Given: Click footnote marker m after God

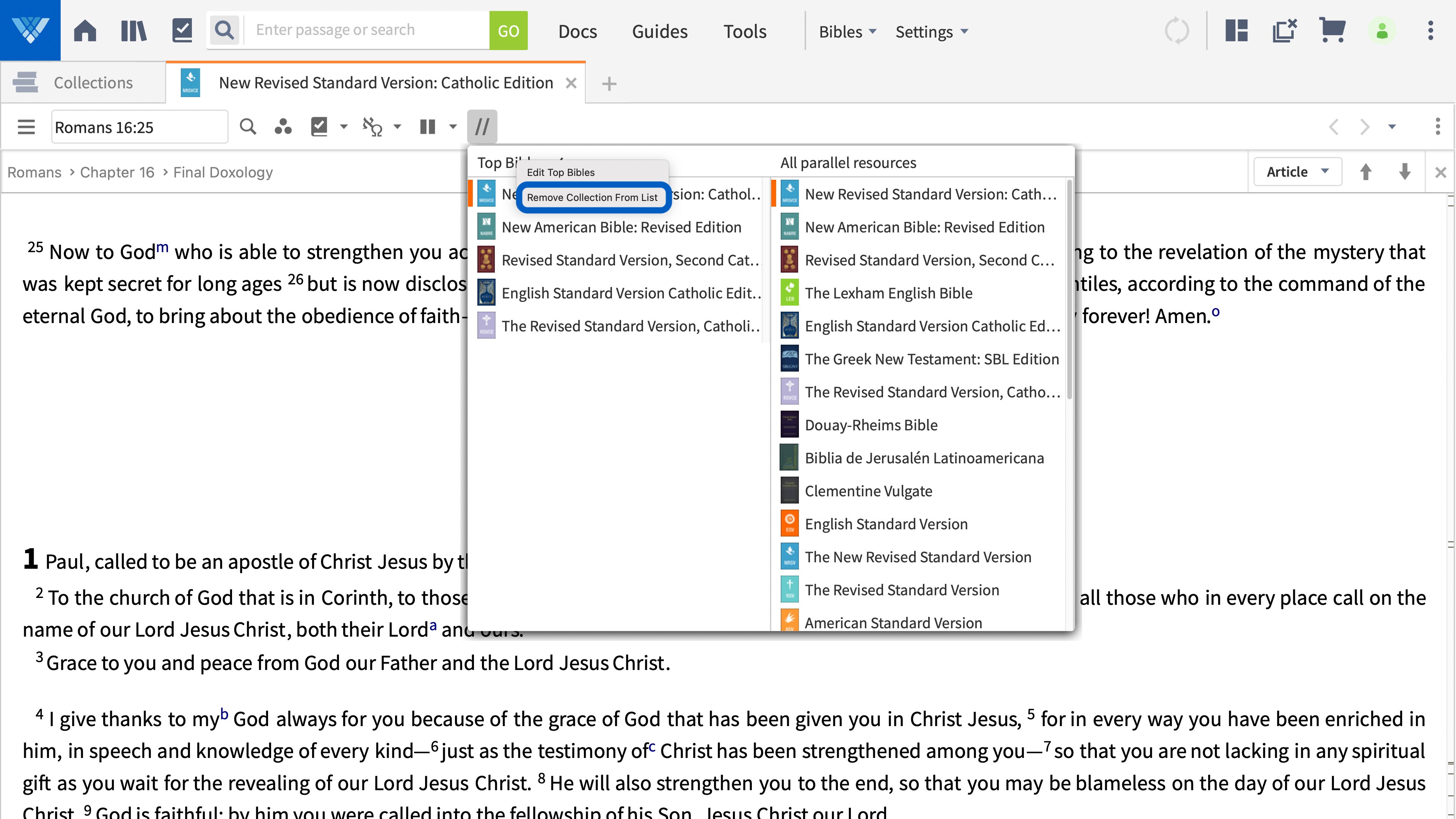Looking at the screenshot, I should [x=162, y=247].
